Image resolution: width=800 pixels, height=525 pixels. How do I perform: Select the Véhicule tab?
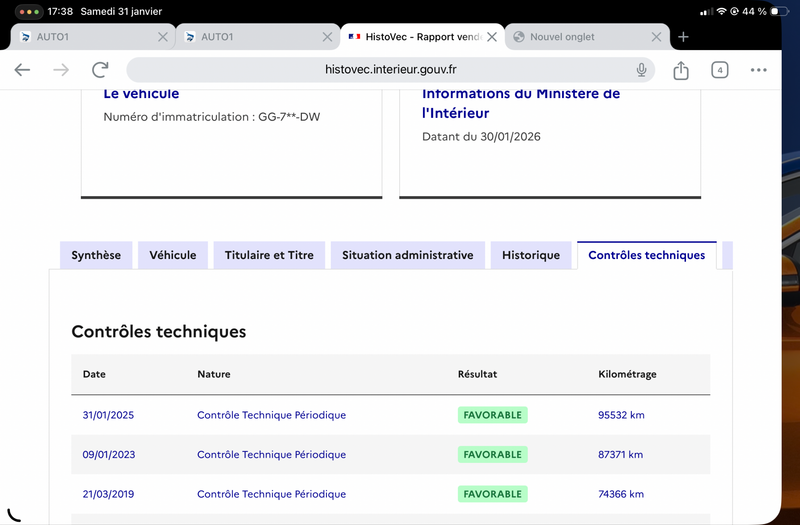click(173, 255)
